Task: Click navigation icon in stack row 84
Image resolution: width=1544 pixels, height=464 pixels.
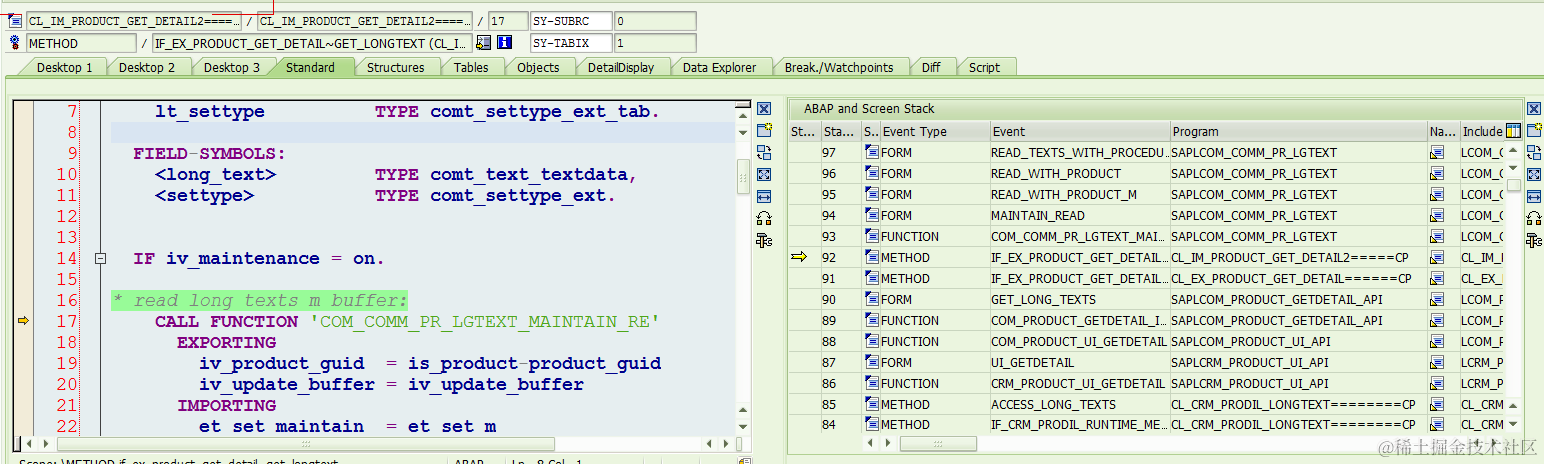Action: tap(1437, 425)
